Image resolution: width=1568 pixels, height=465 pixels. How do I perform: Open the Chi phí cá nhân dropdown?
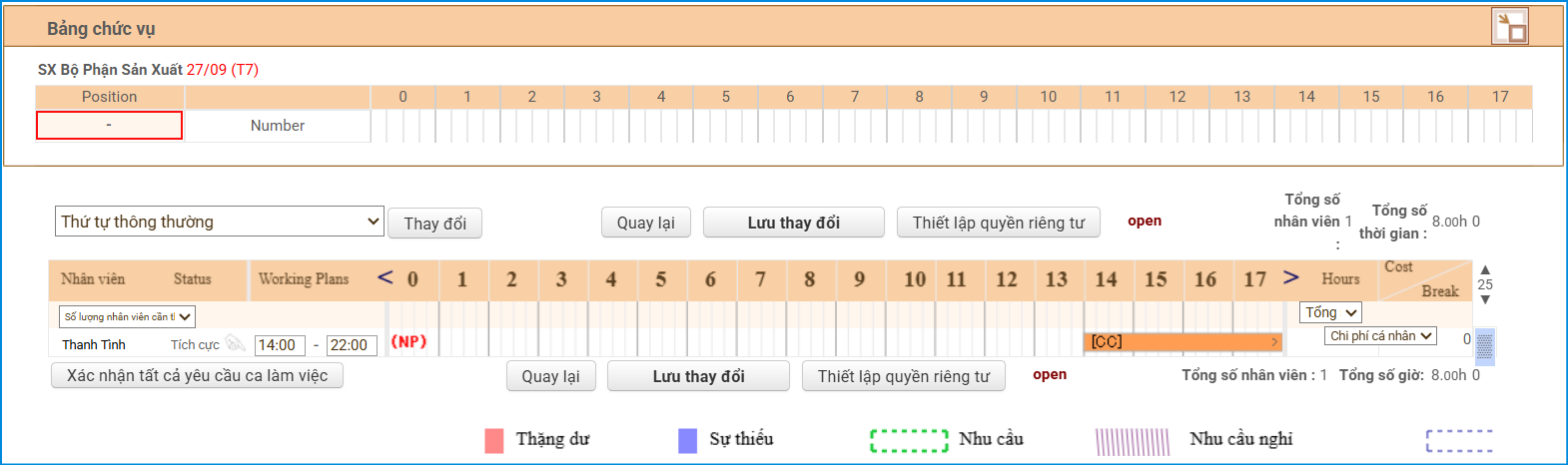click(x=1381, y=336)
